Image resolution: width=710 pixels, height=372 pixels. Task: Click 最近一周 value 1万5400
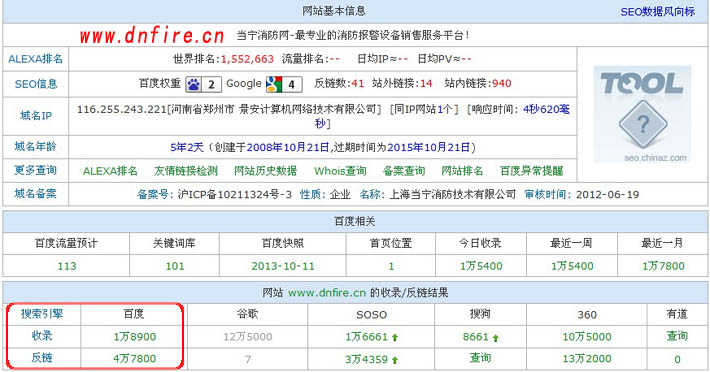[572, 266]
